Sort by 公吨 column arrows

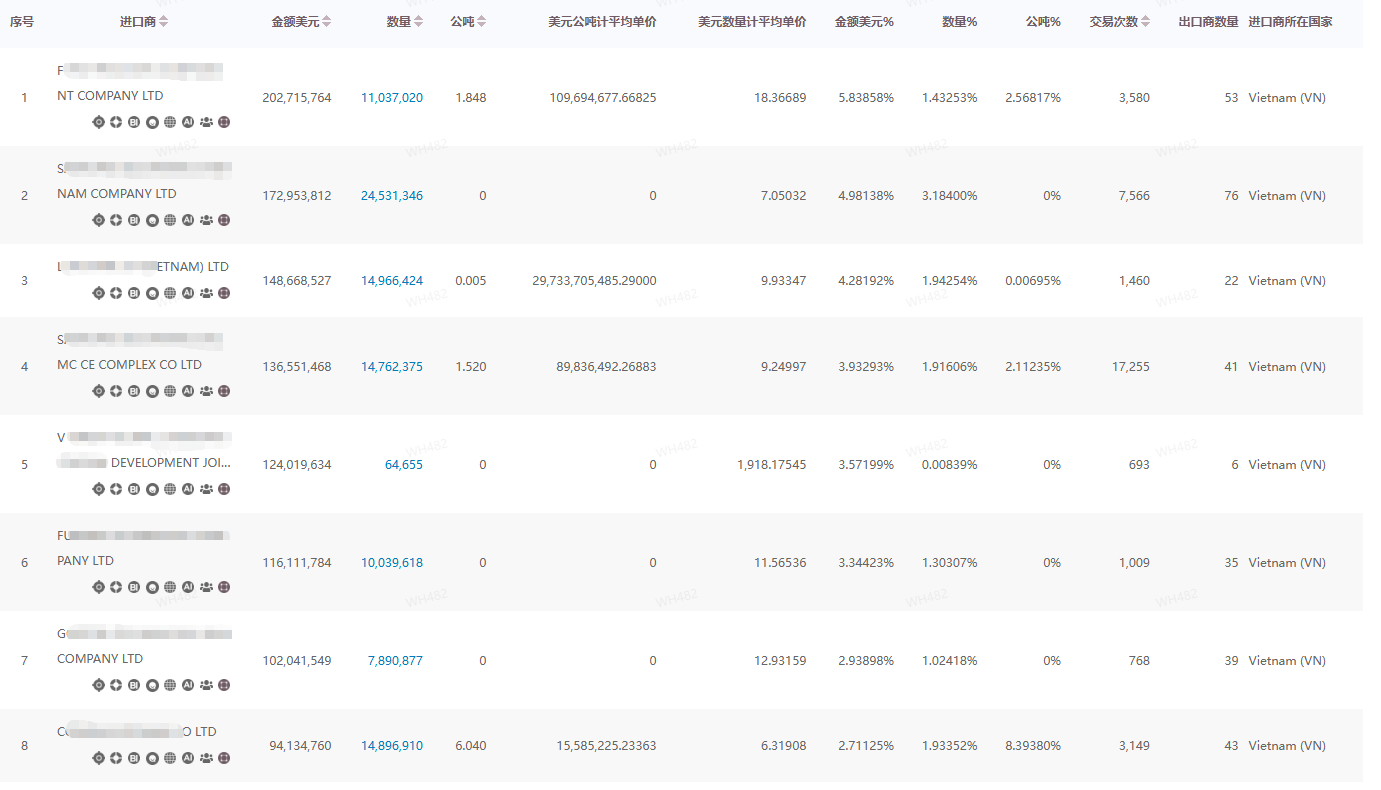[482, 22]
